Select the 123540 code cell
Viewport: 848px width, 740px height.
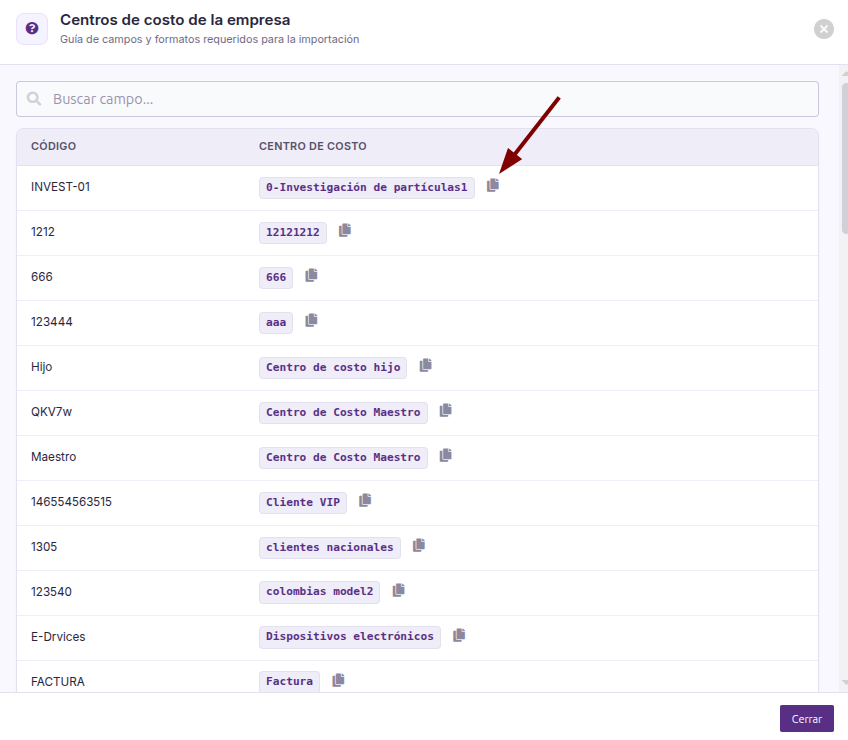[51, 591]
